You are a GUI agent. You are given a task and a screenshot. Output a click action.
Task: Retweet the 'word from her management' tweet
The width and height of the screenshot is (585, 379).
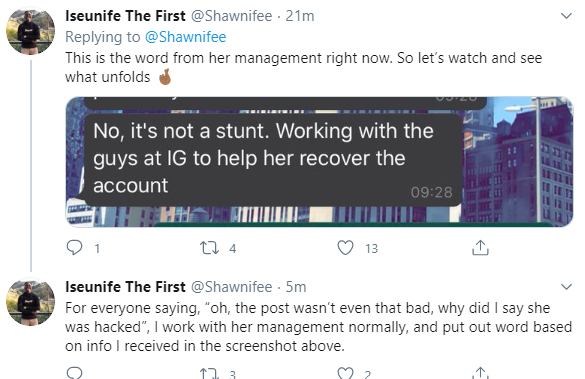pyautogui.click(x=209, y=248)
